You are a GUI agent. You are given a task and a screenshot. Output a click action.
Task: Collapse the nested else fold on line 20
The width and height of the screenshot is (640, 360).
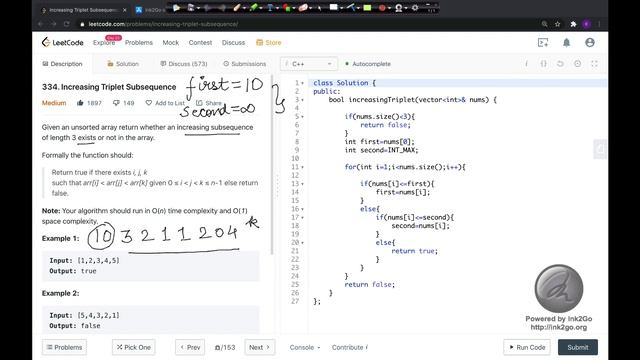click(302, 242)
